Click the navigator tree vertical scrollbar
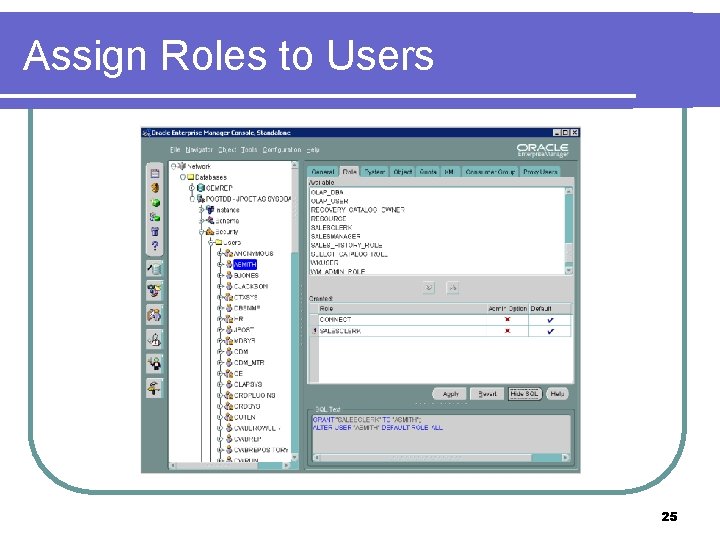The width and height of the screenshot is (720, 540). pos(295,312)
